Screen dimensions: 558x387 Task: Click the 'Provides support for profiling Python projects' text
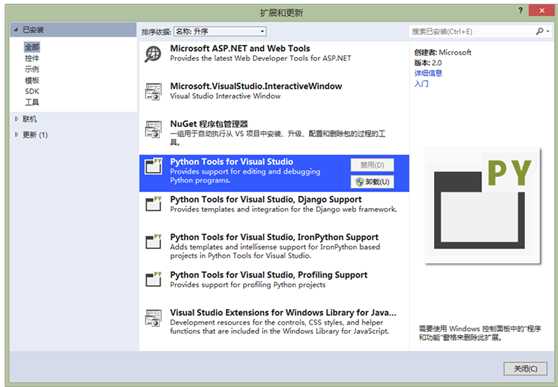248,285
